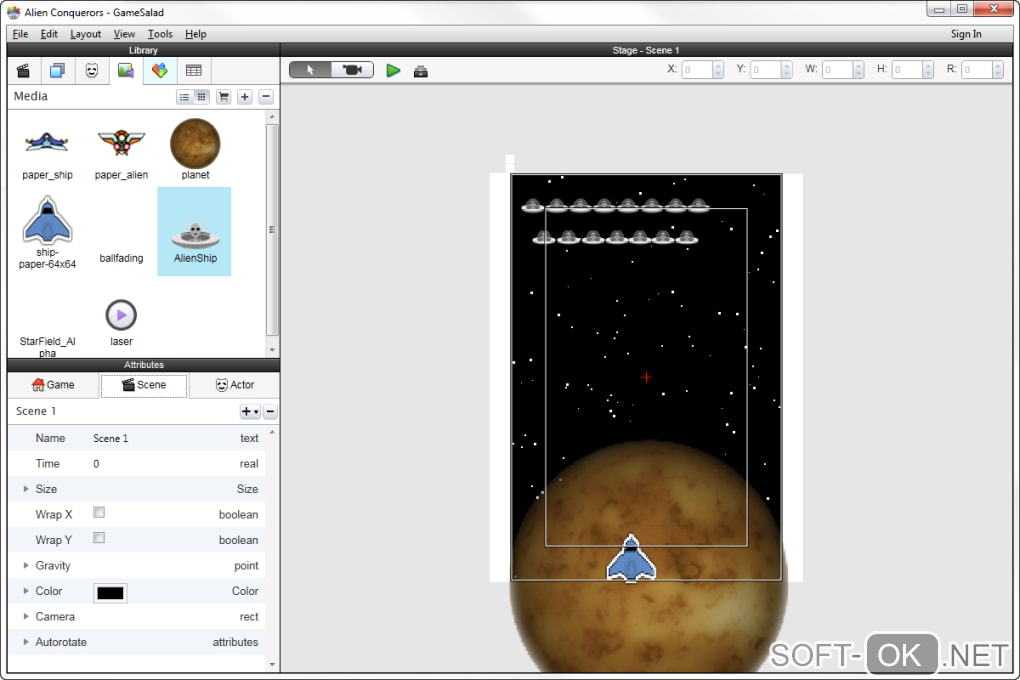The image size is (1020, 680).
Task: Add new media with plus button
Action: (x=245, y=97)
